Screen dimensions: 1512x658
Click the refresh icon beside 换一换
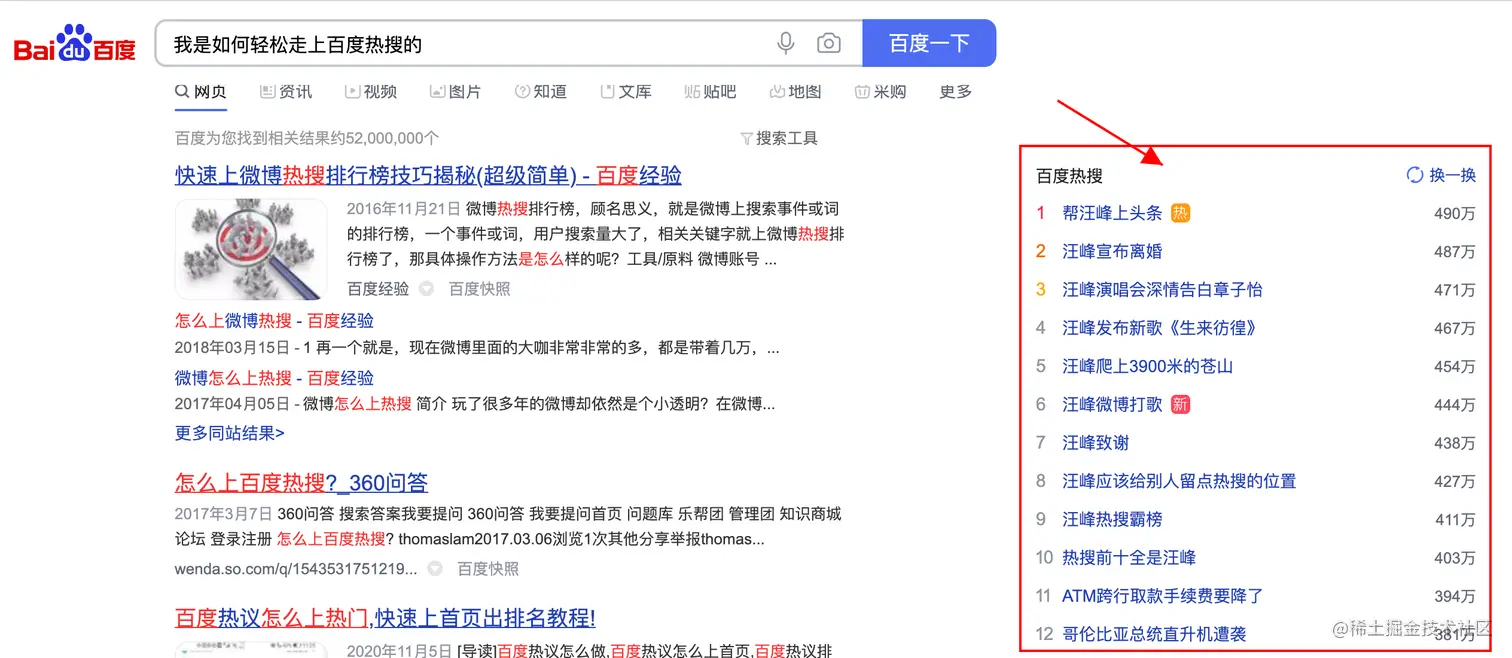(x=1415, y=175)
